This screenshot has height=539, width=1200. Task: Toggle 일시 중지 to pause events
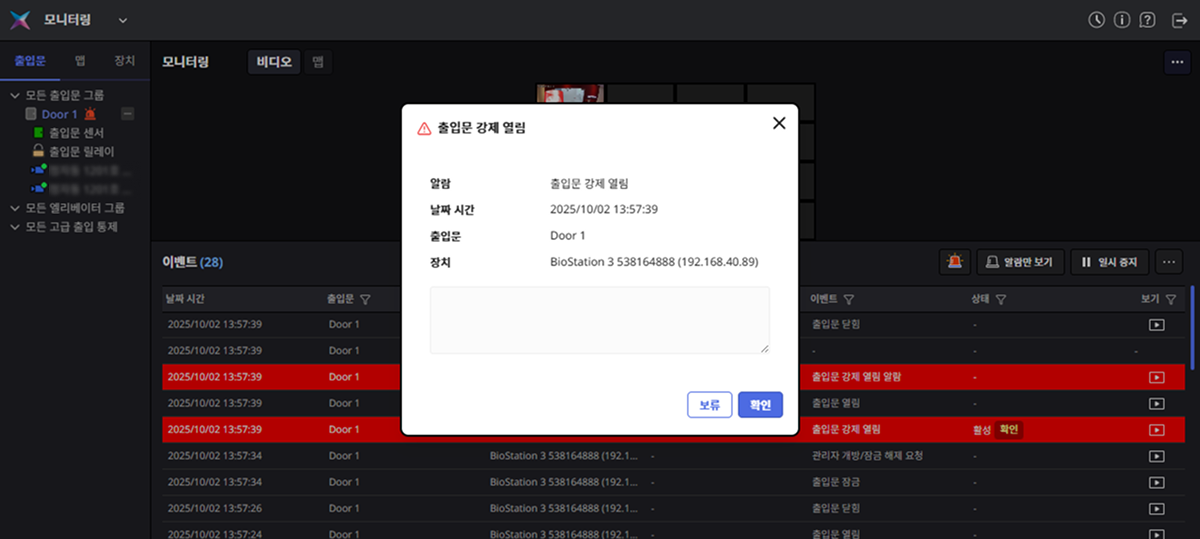click(1110, 262)
